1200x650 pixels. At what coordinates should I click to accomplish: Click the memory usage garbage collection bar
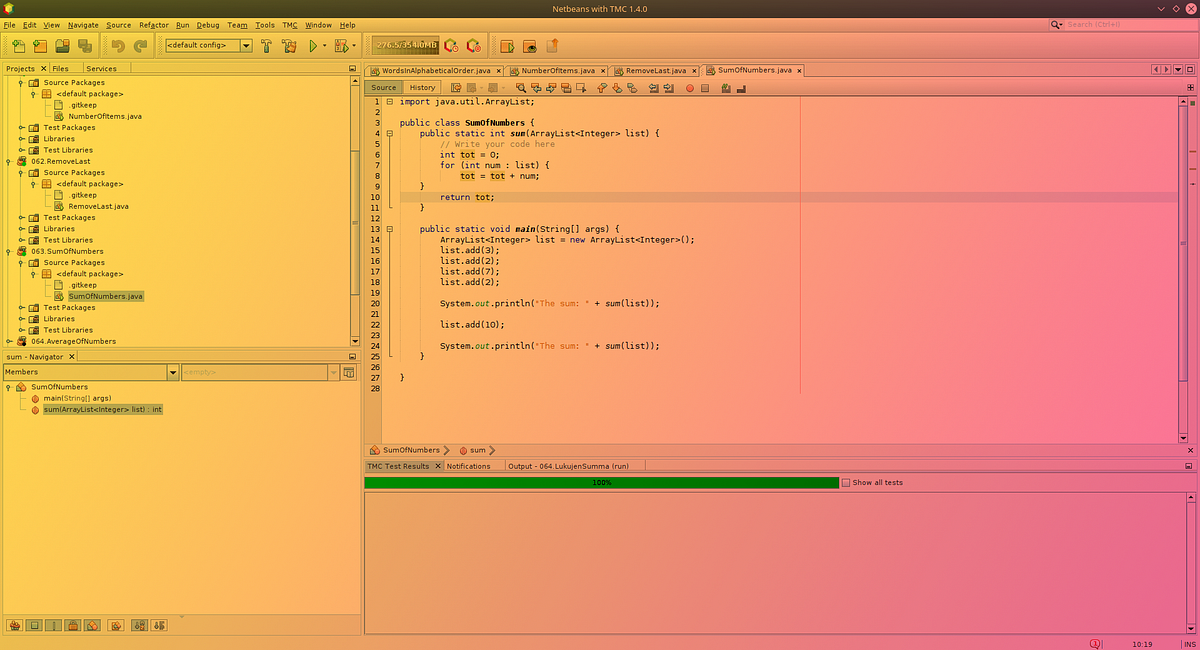coord(405,46)
